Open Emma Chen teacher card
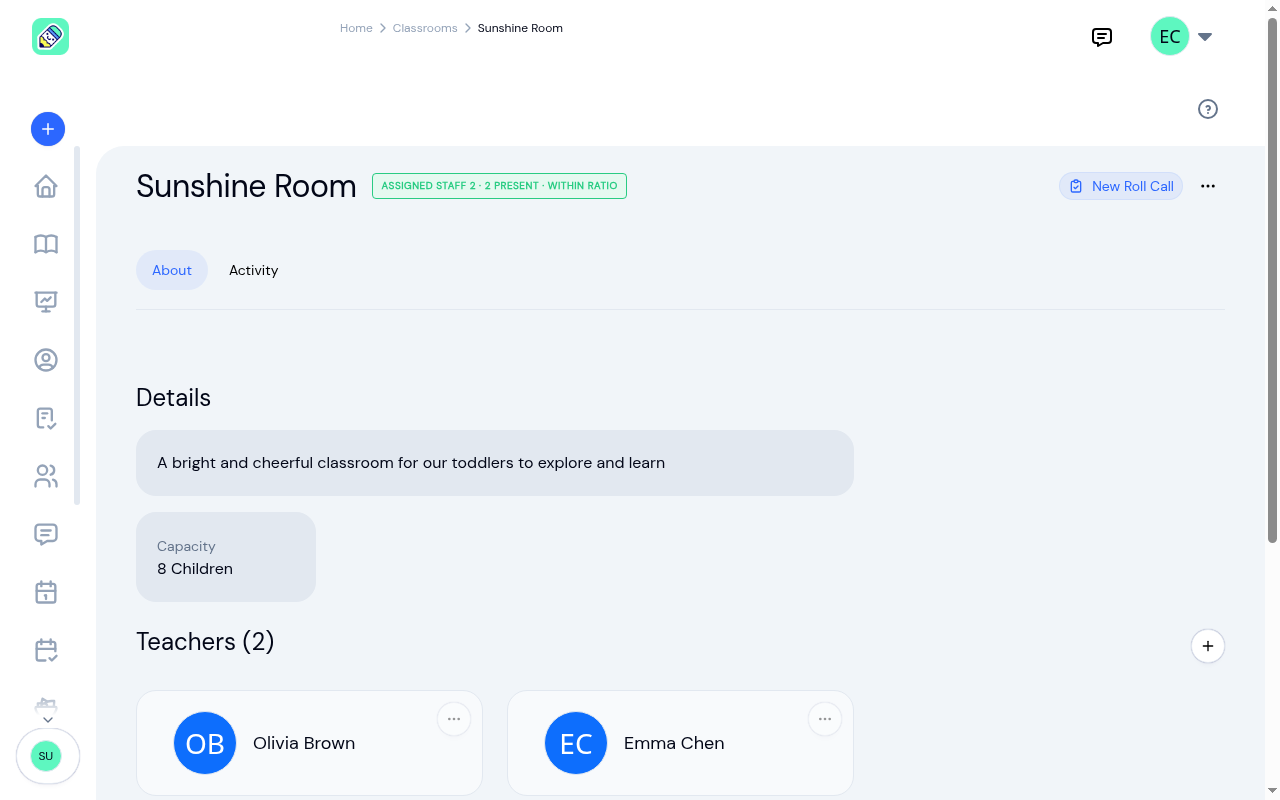The height and width of the screenshot is (800, 1280). tap(680, 743)
